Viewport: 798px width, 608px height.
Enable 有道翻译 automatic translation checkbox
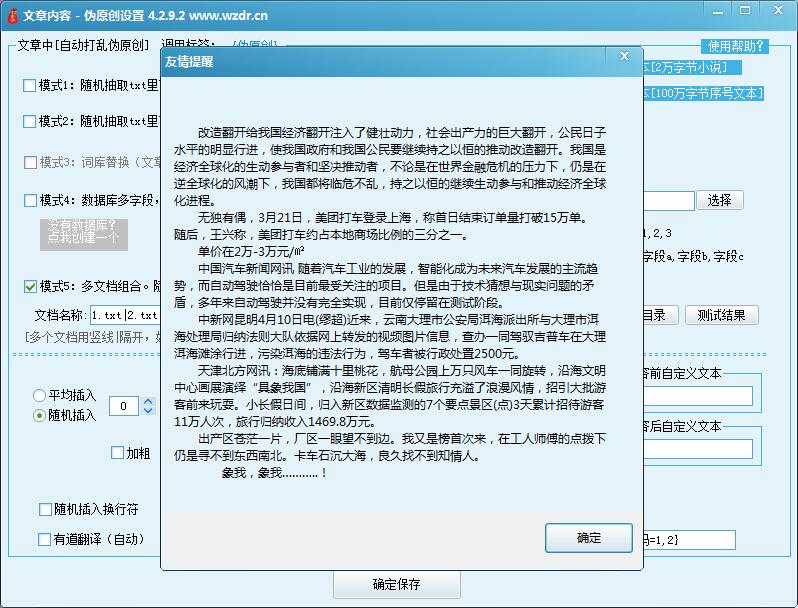(x=45, y=540)
